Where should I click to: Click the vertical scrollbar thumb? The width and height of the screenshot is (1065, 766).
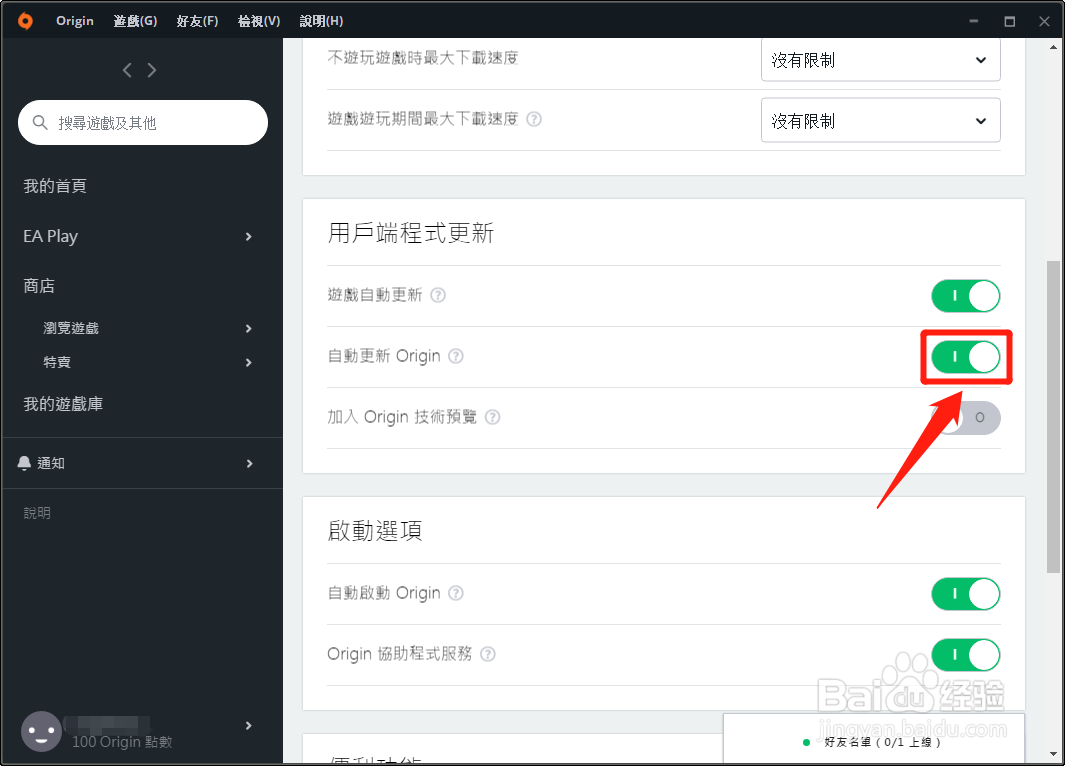[x=1053, y=417]
